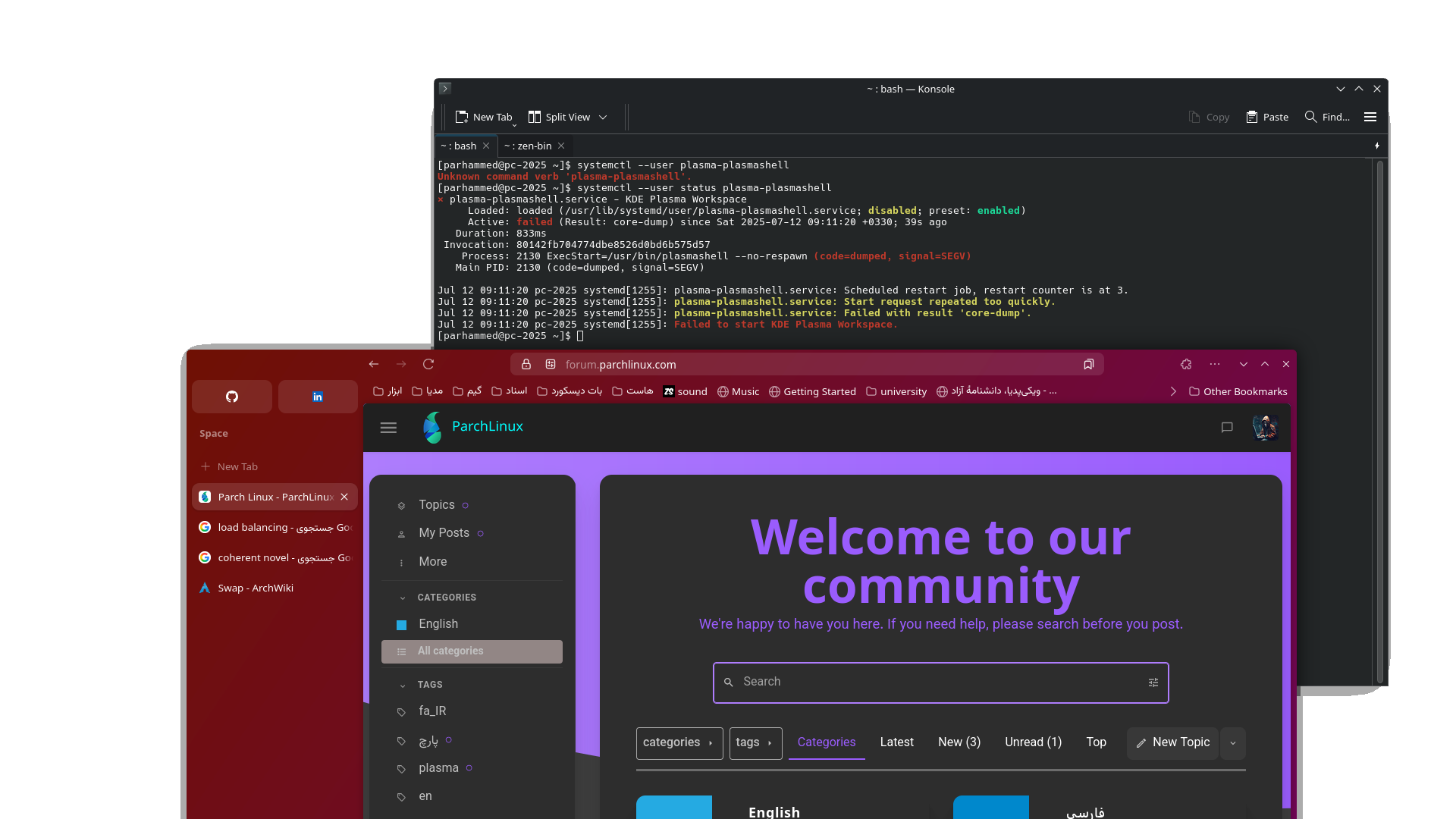Open the New Topic dropdown arrow
1456x819 pixels.
click(1233, 743)
